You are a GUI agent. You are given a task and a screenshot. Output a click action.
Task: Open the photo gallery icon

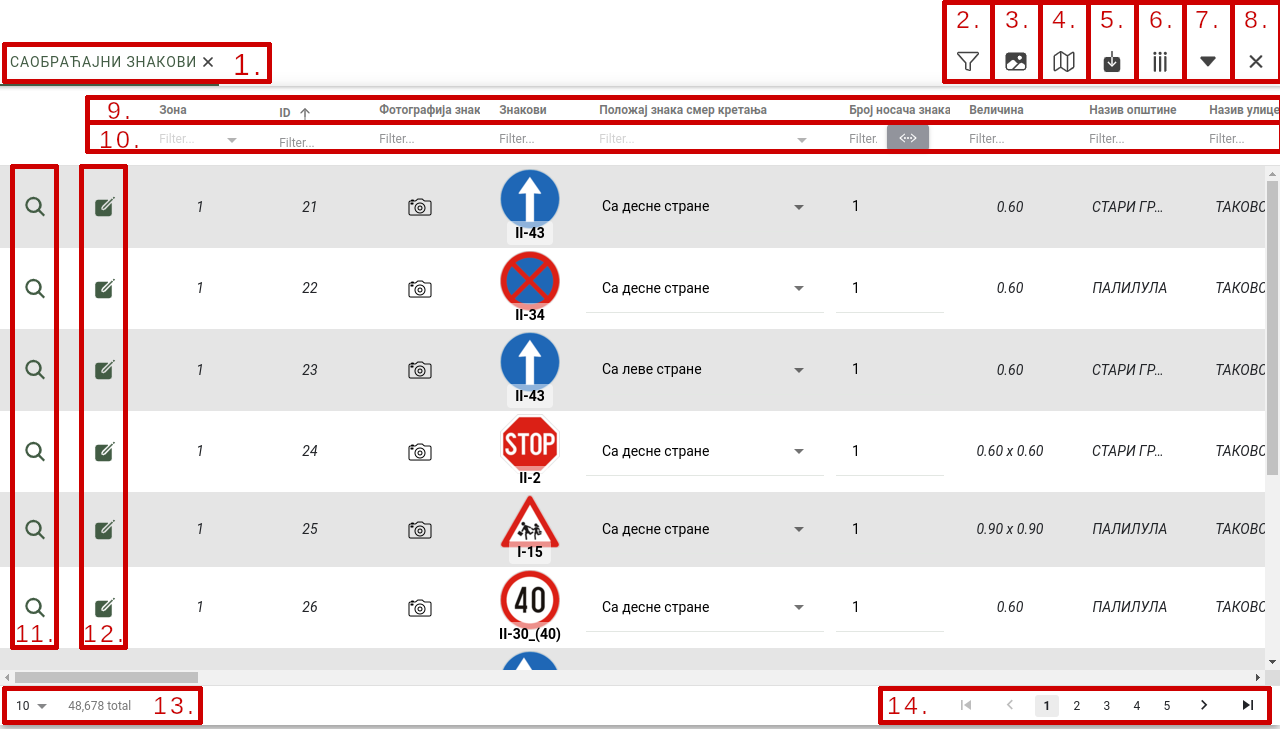tap(1015, 62)
